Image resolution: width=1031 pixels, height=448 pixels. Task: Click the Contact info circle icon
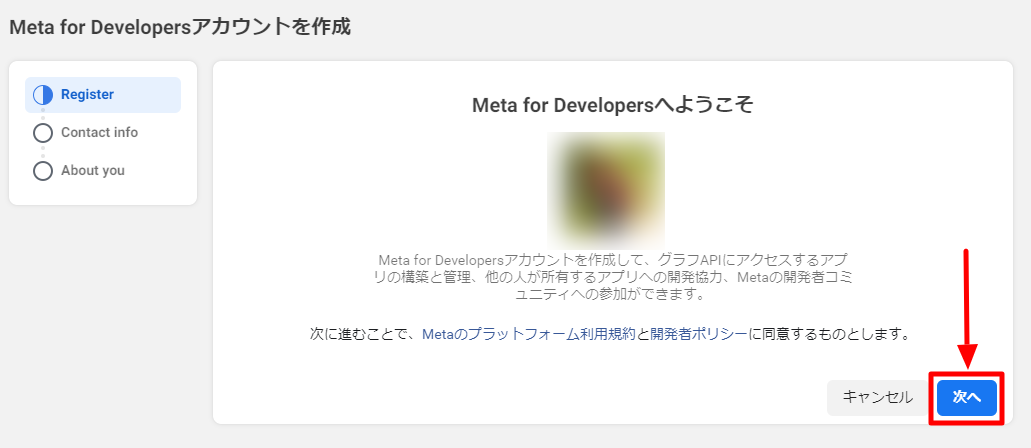point(43,134)
